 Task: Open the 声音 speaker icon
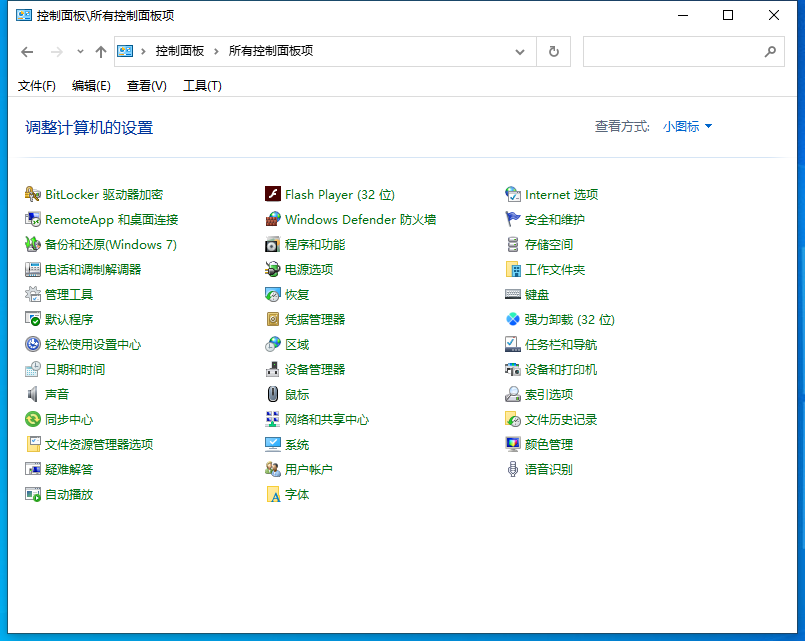[33, 395]
